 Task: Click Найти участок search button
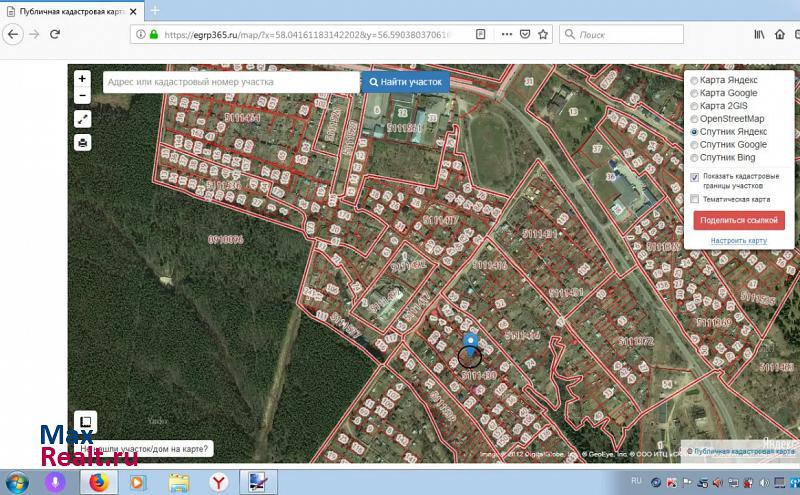point(405,82)
